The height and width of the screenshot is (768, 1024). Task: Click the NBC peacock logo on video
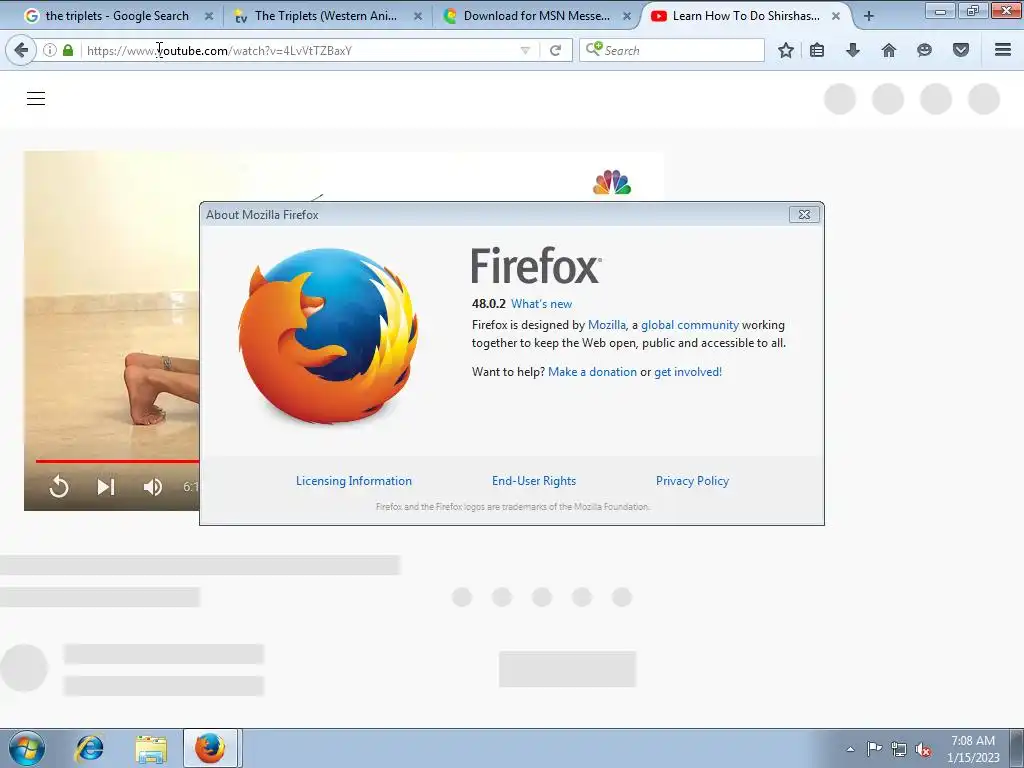[x=612, y=183]
